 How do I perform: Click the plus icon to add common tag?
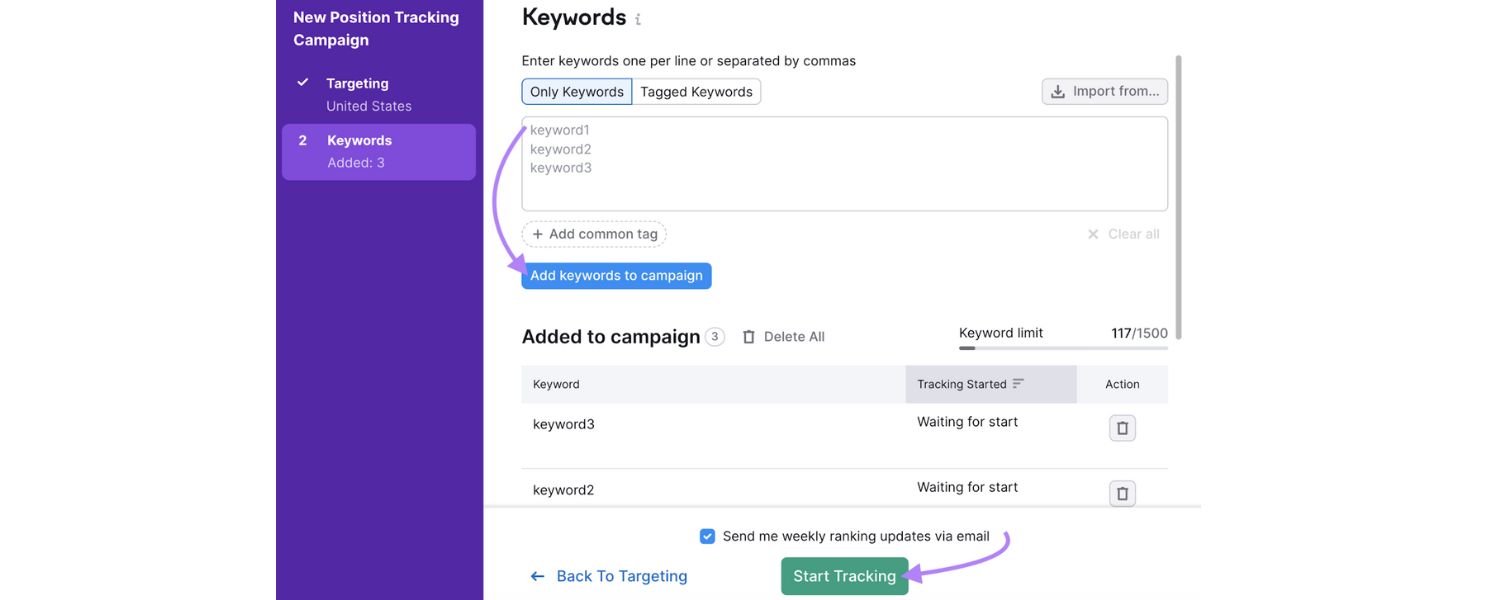[x=536, y=233]
